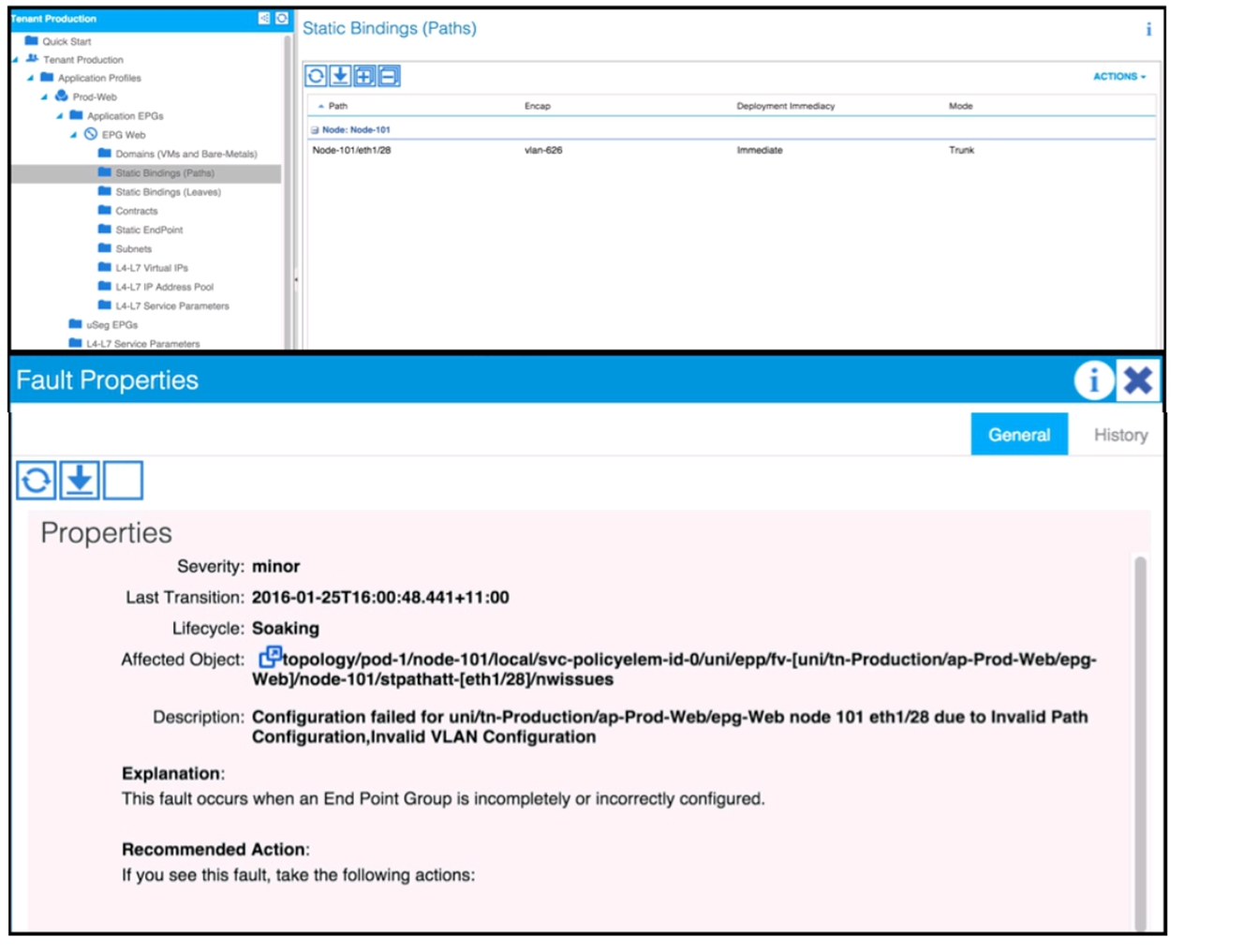Open the ACTIONS dropdown menu
The image size is (1244, 952).
tap(1118, 77)
